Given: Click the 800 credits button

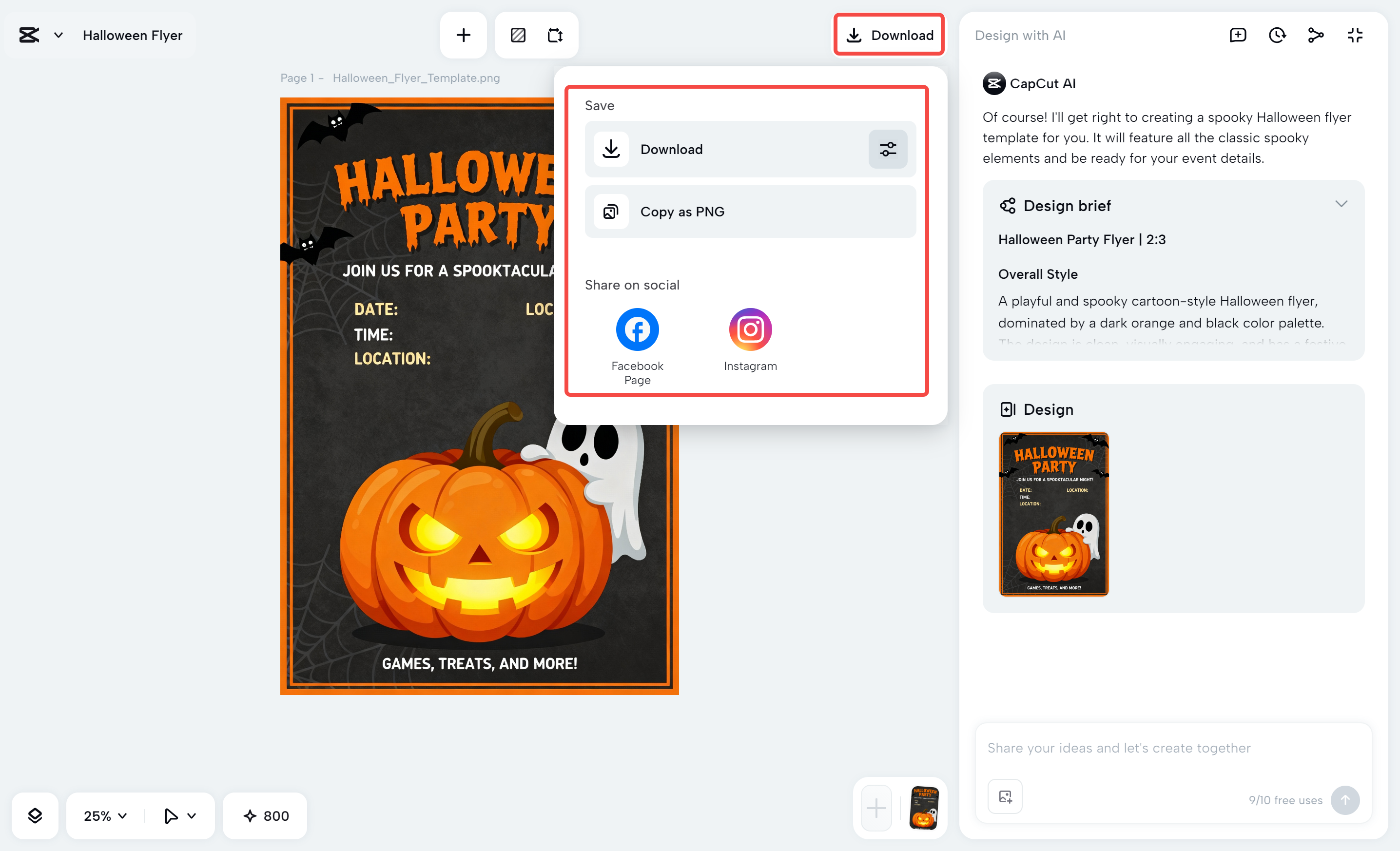Looking at the screenshot, I should point(265,816).
